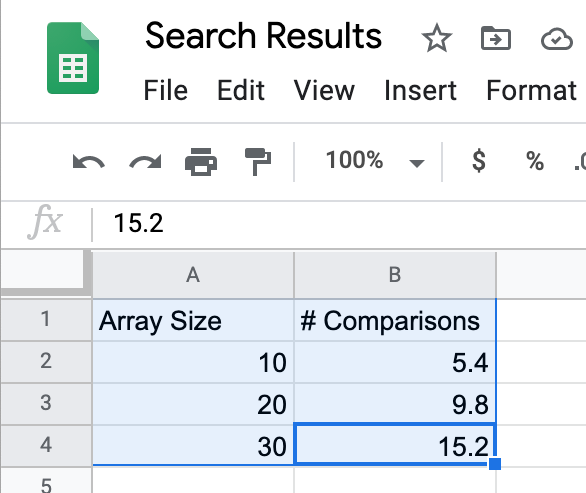Click the move to folder icon
Image resolution: width=586 pixels, height=493 pixels.
(496, 38)
